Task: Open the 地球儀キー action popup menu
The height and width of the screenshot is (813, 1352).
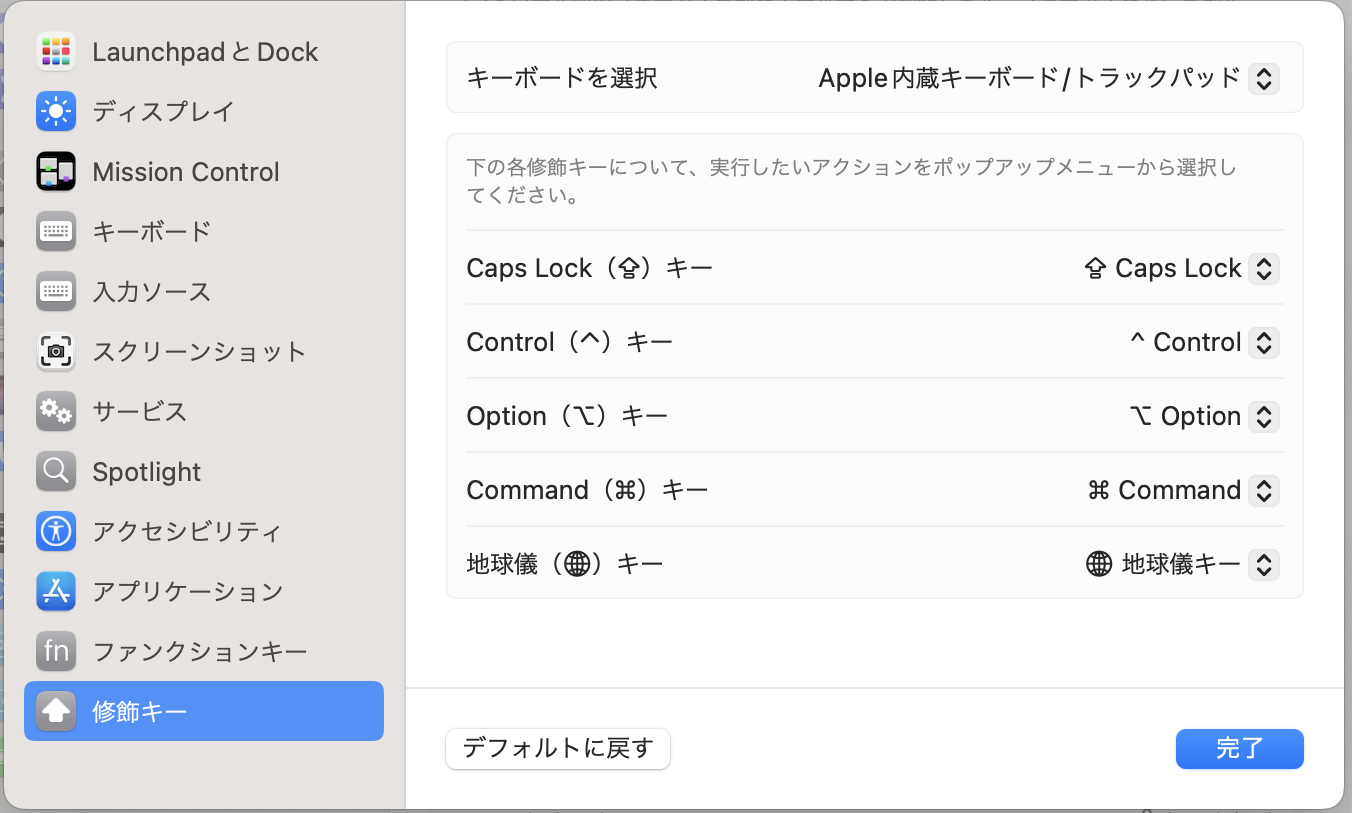Action: pyautogui.click(x=1263, y=564)
